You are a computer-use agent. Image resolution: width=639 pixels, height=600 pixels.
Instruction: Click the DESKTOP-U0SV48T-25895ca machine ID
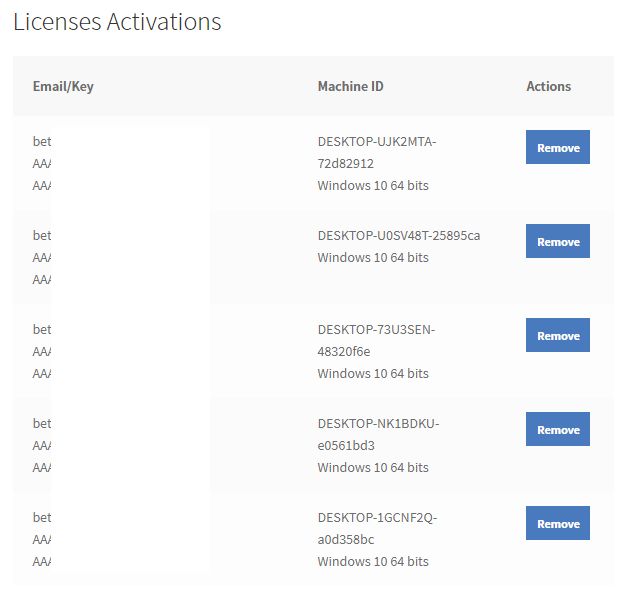pyautogui.click(x=398, y=235)
